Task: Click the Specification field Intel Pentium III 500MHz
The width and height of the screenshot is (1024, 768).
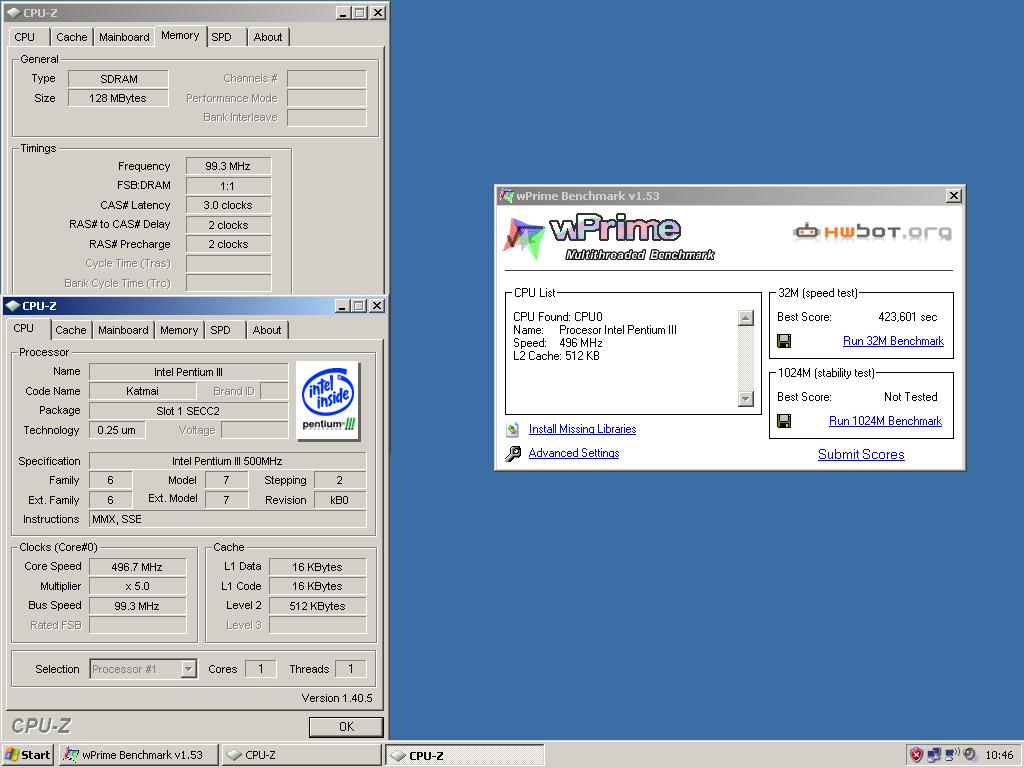Action: (227, 461)
